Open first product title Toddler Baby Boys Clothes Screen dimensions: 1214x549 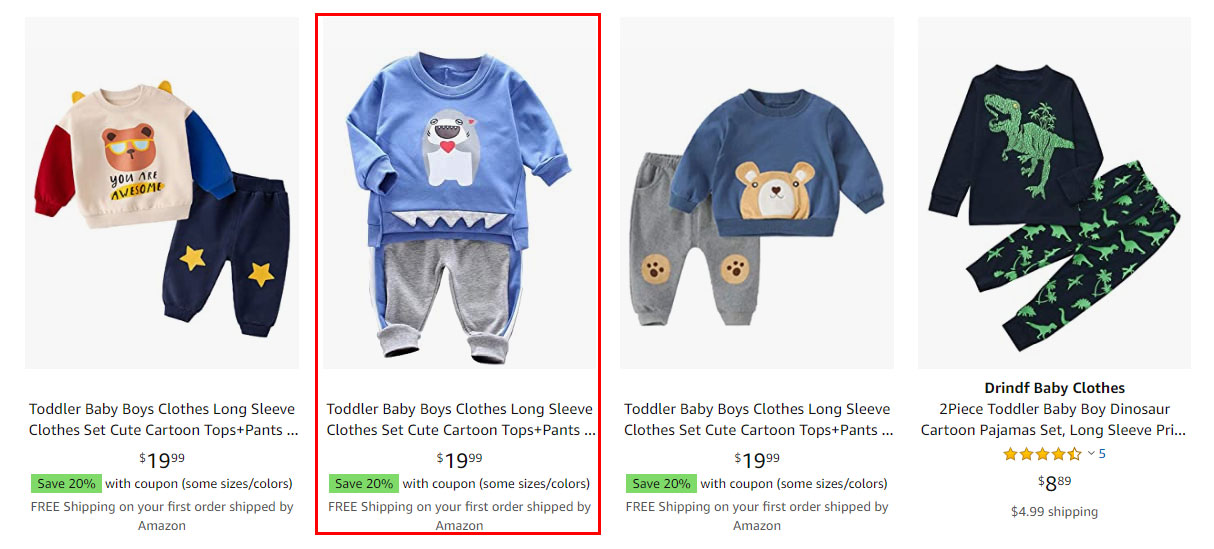point(162,419)
